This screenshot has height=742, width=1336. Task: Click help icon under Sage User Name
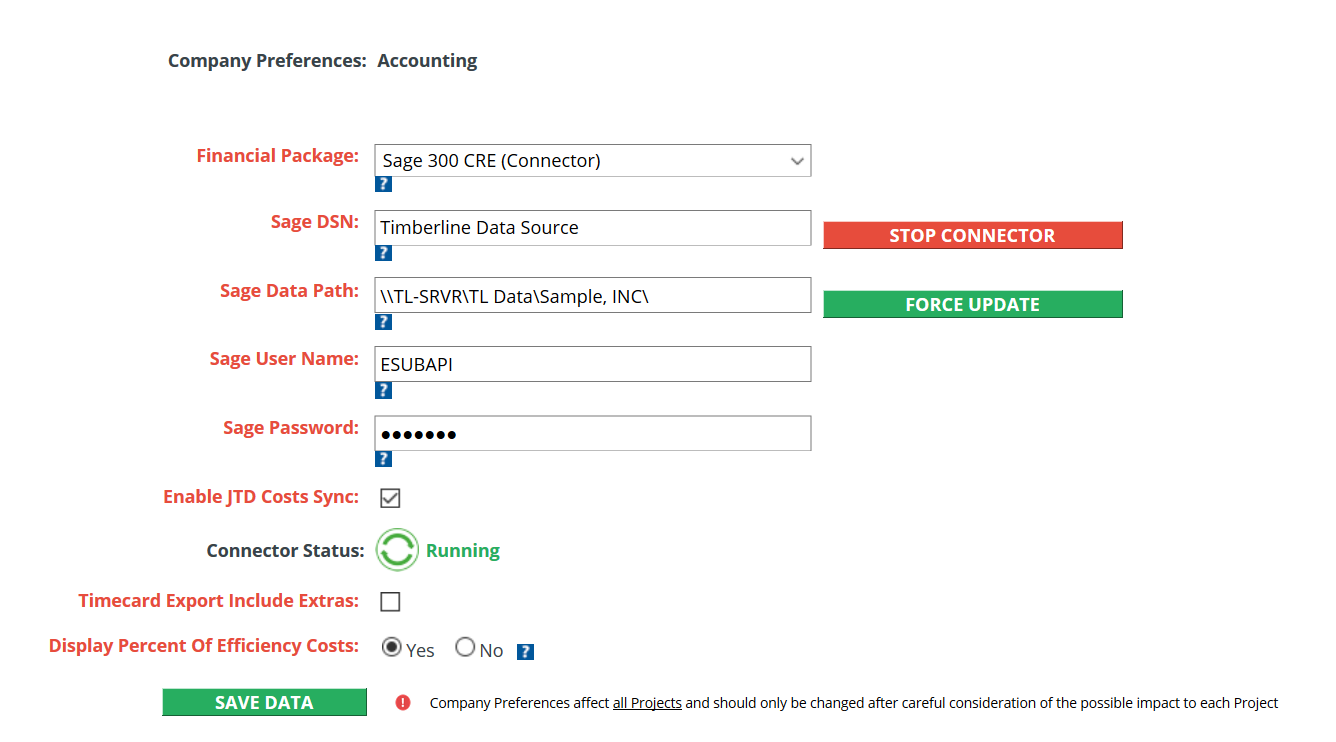click(x=383, y=390)
